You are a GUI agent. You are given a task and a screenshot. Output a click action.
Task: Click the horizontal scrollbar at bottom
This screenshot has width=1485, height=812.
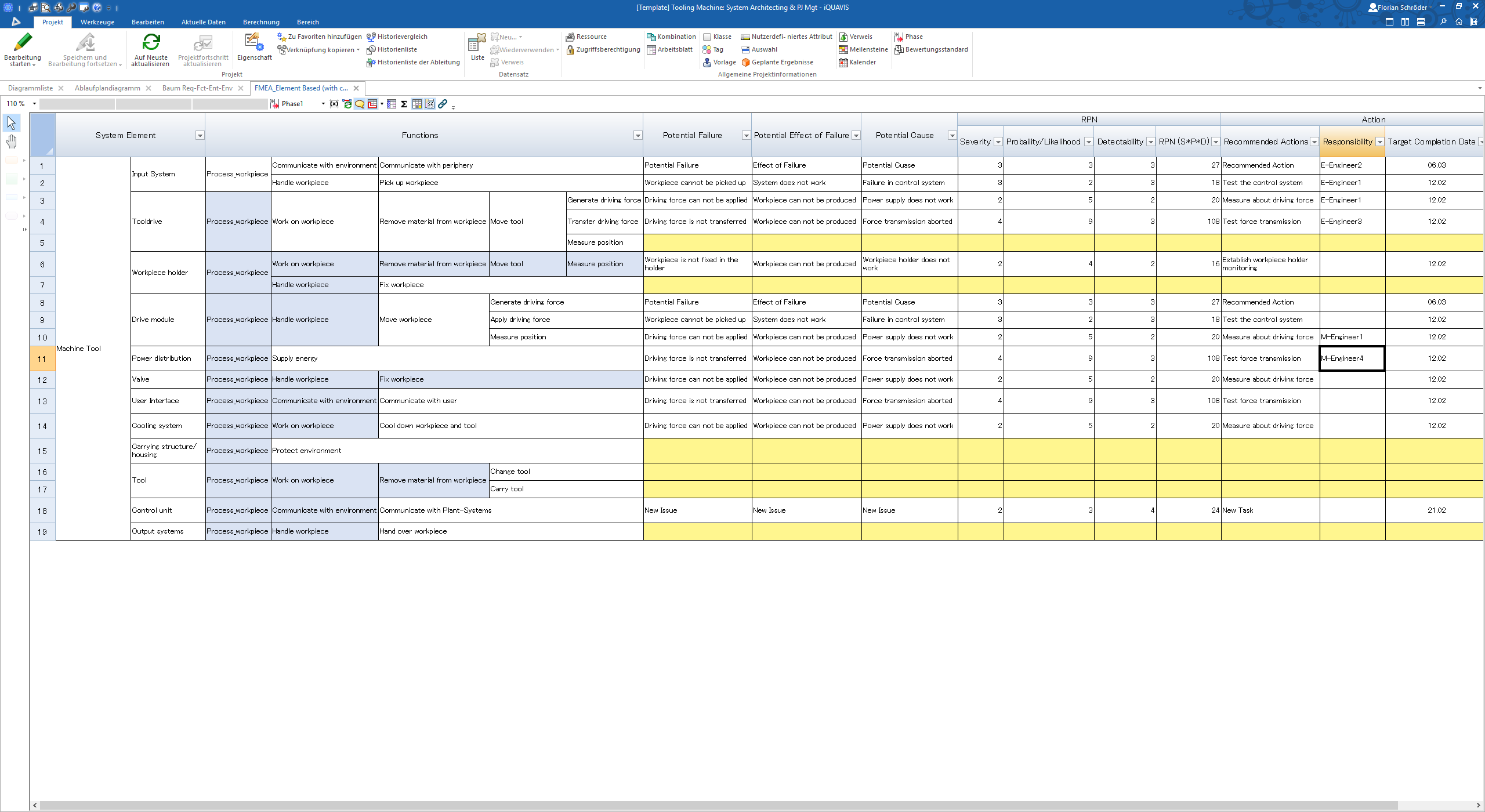pos(718,806)
